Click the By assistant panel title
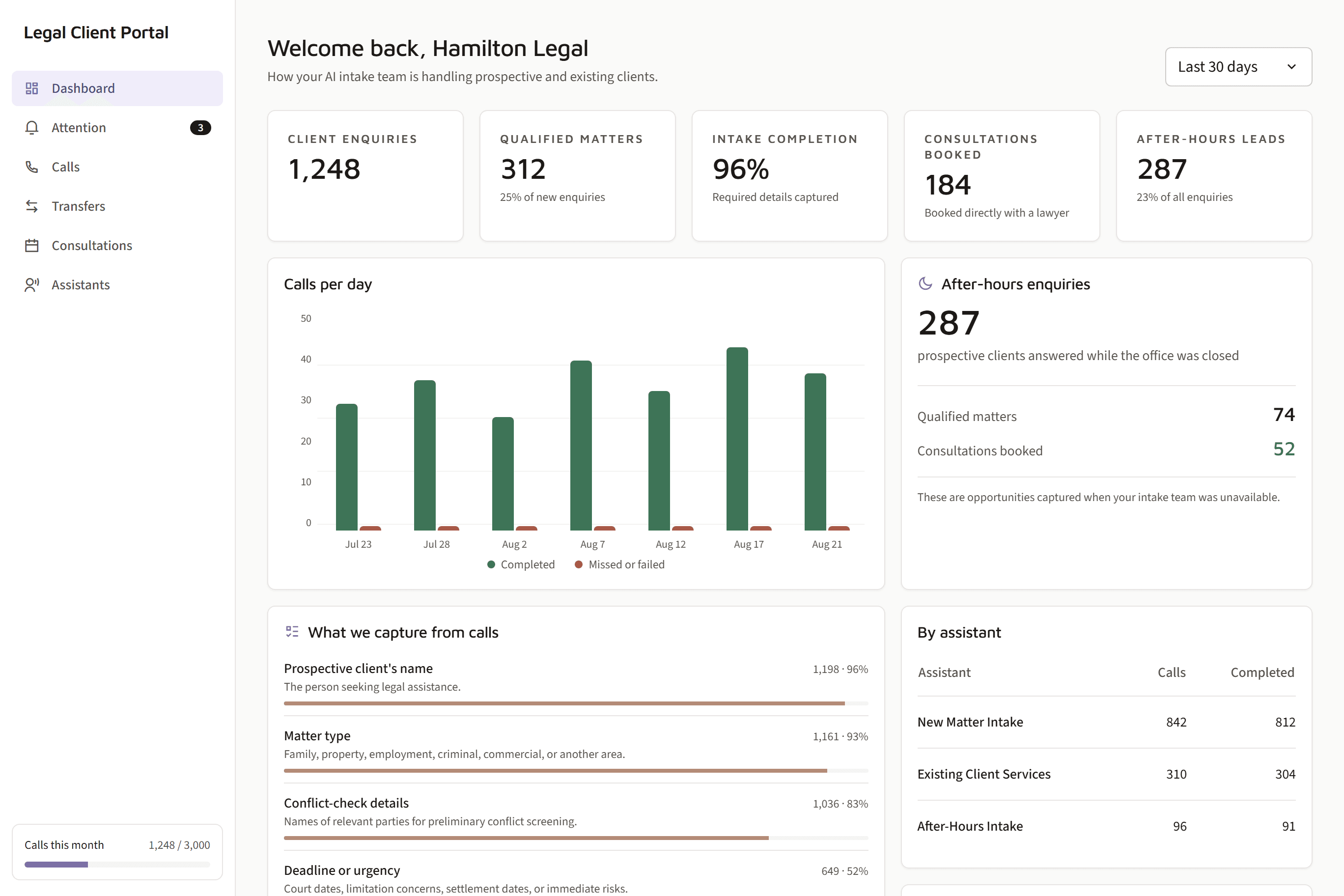 (x=959, y=633)
